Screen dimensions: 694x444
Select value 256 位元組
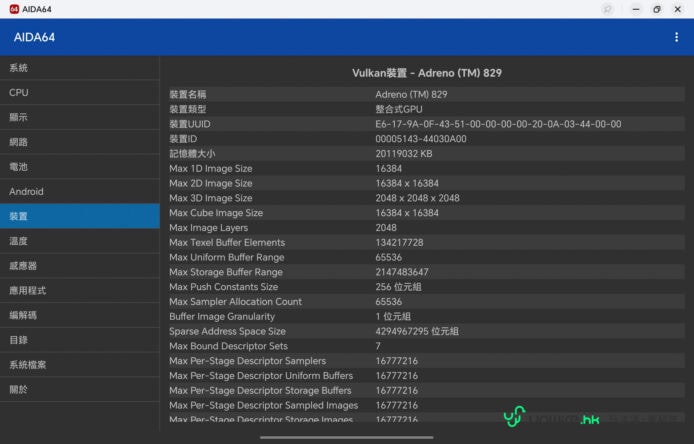(398, 287)
